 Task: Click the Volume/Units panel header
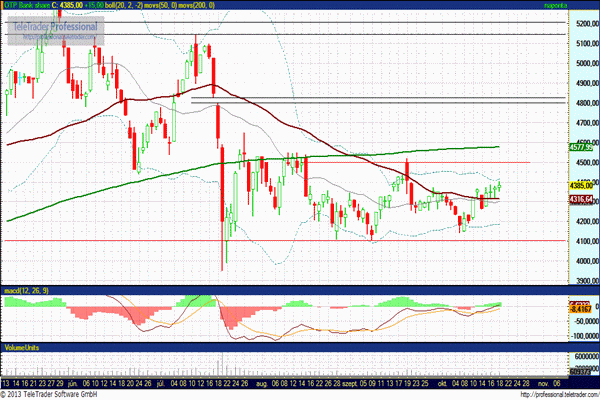point(25,347)
